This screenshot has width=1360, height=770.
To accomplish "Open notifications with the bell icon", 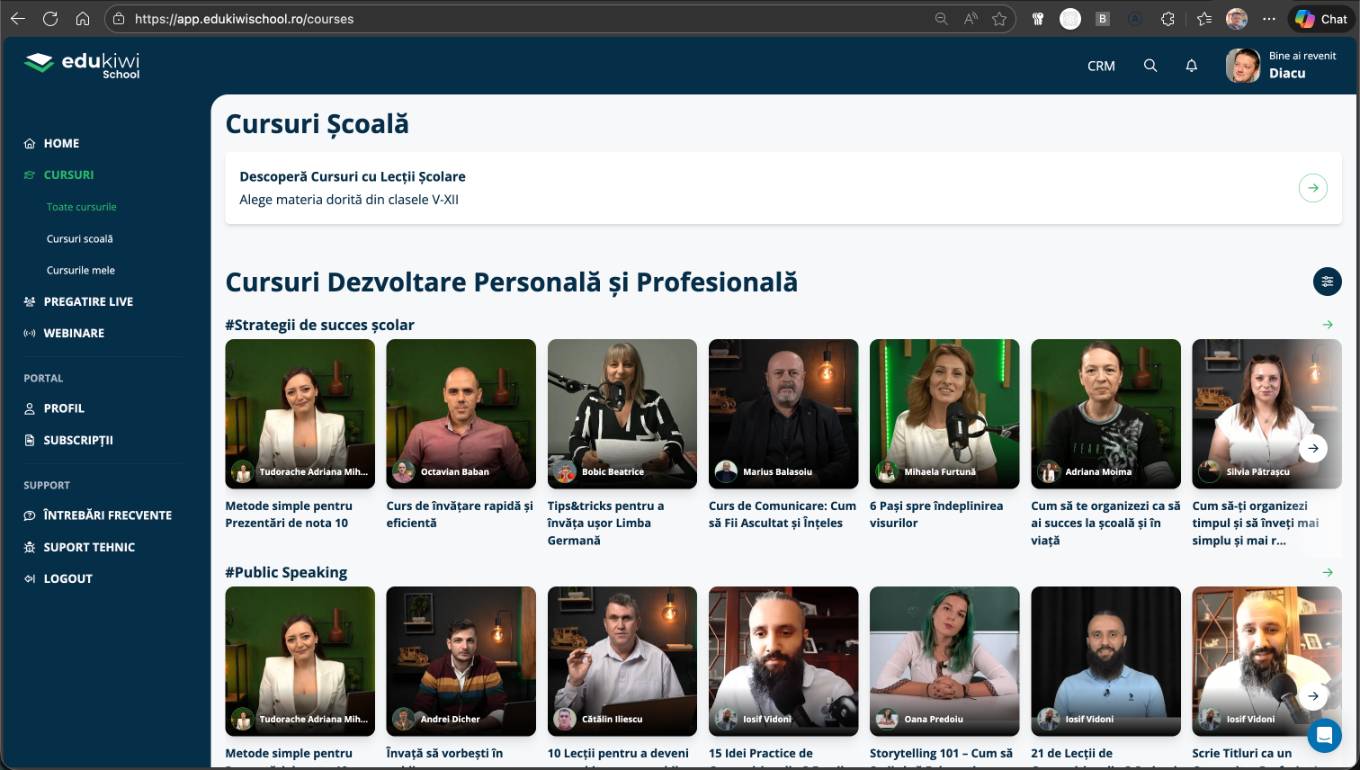I will pos(1191,65).
